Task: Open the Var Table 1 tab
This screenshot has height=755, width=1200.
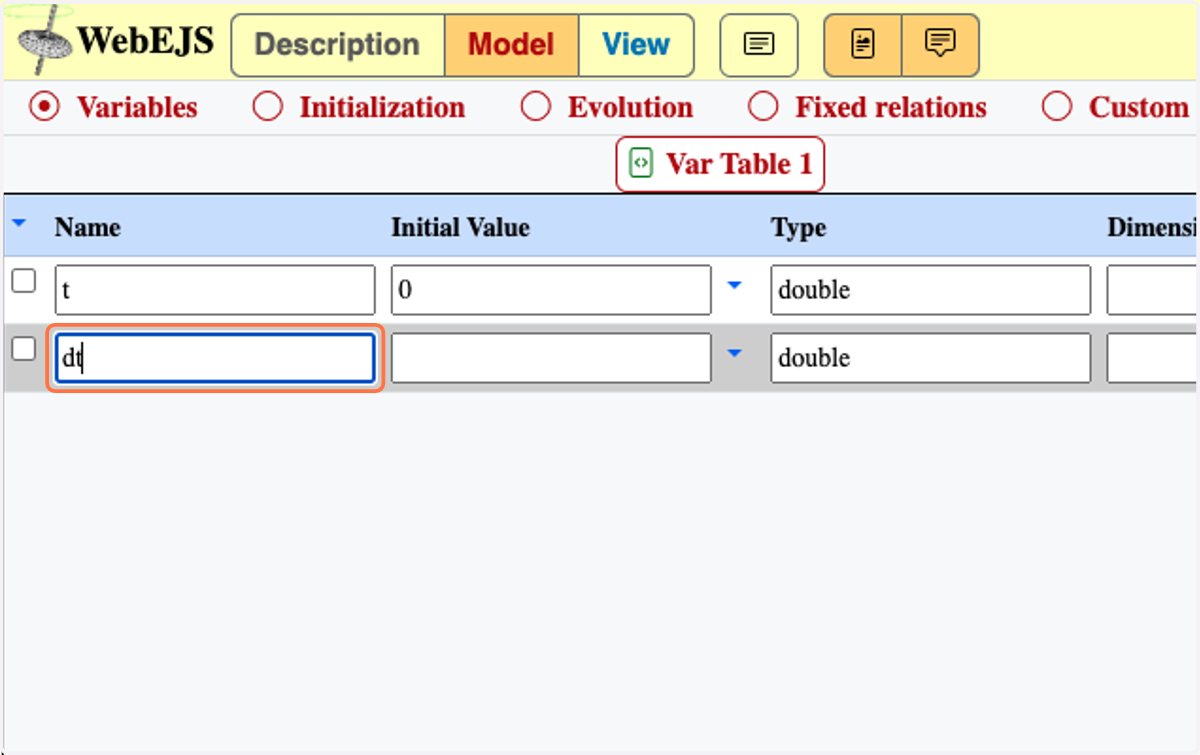Action: point(720,164)
